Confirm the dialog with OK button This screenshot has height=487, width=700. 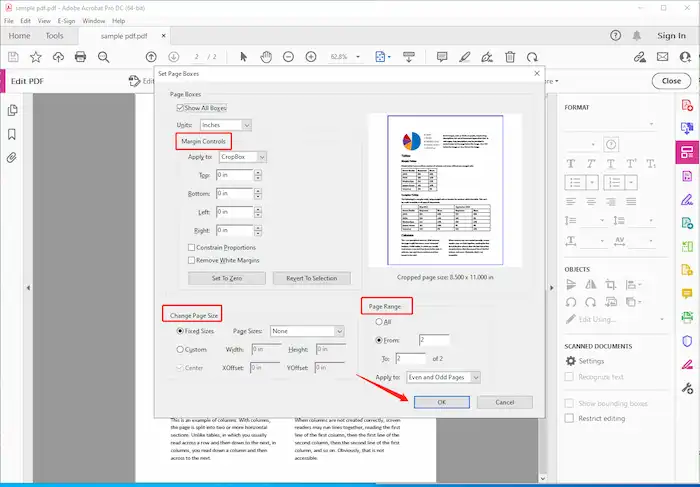(442, 402)
